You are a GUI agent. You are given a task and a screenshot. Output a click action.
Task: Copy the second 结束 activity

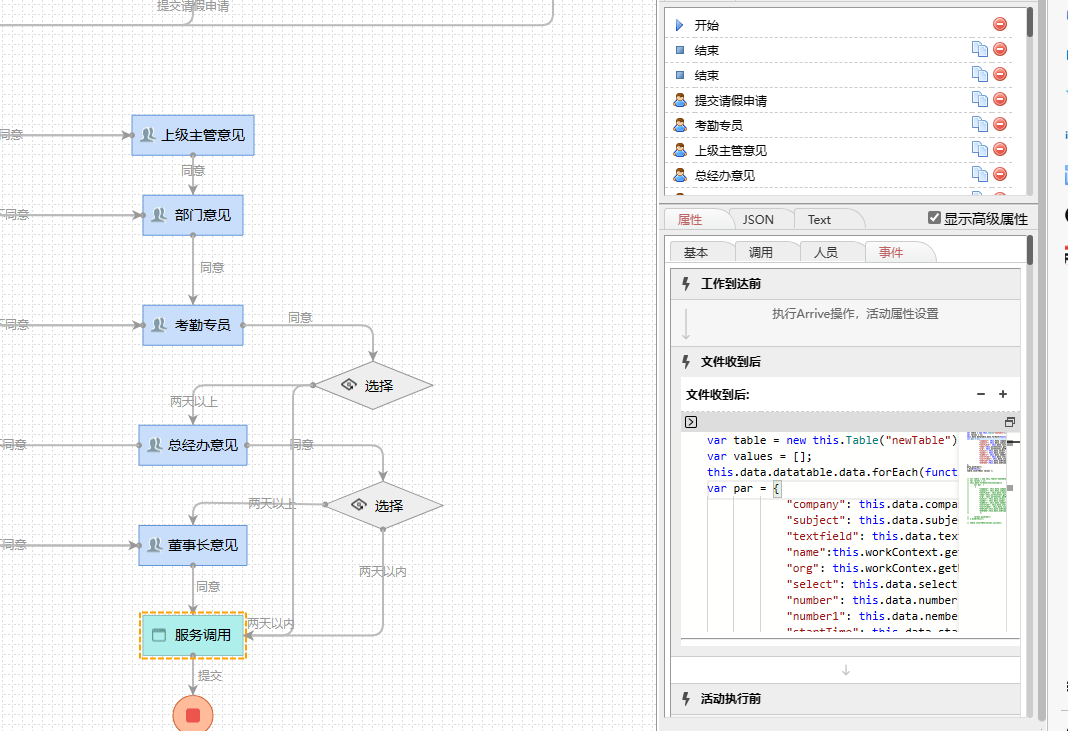(979, 74)
